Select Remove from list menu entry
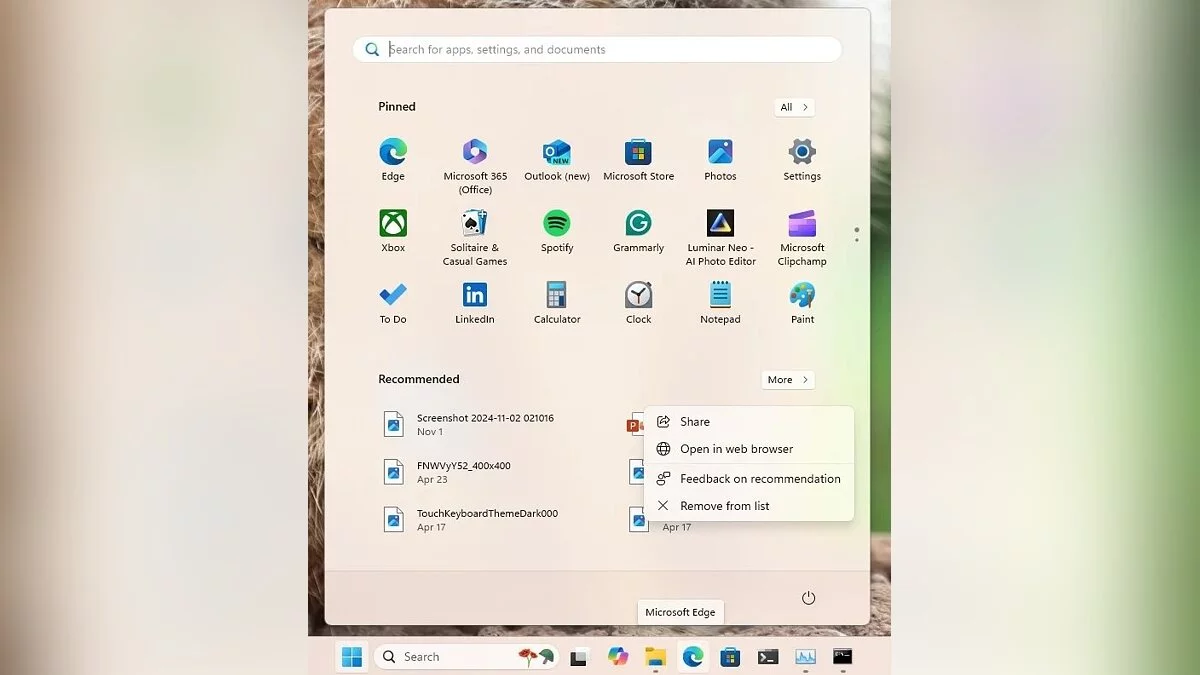Image resolution: width=1200 pixels, height=675 pixels. coord(724,506)
